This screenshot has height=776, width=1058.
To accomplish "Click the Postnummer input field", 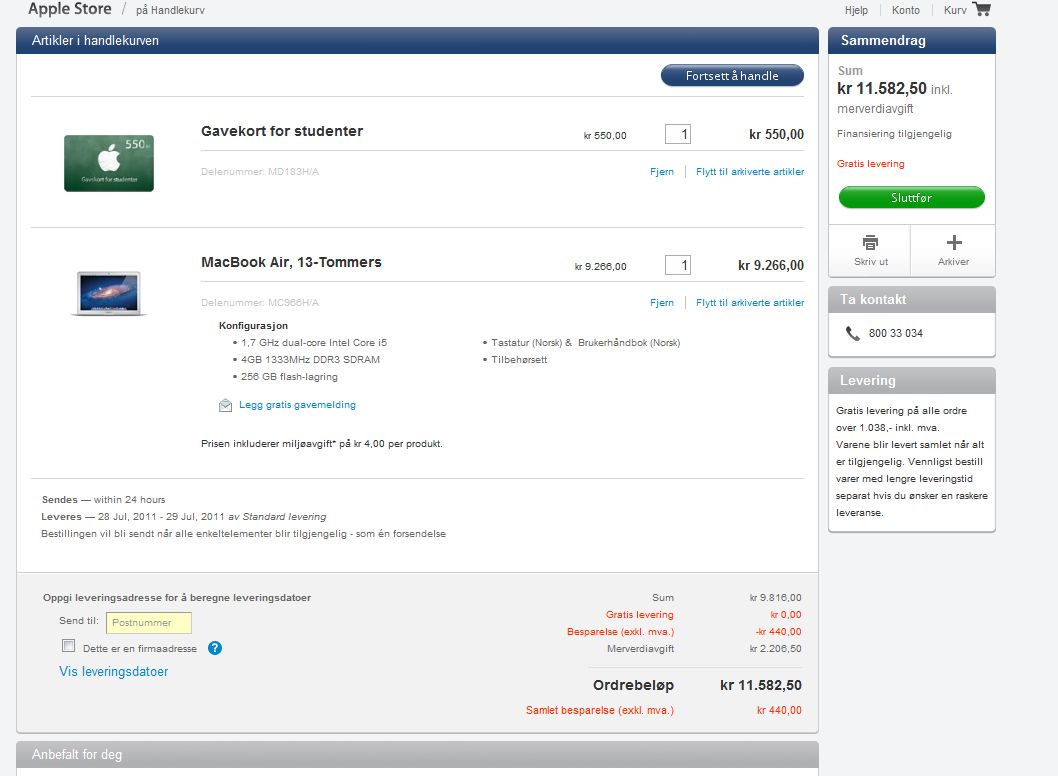I will tap(149, 623).
